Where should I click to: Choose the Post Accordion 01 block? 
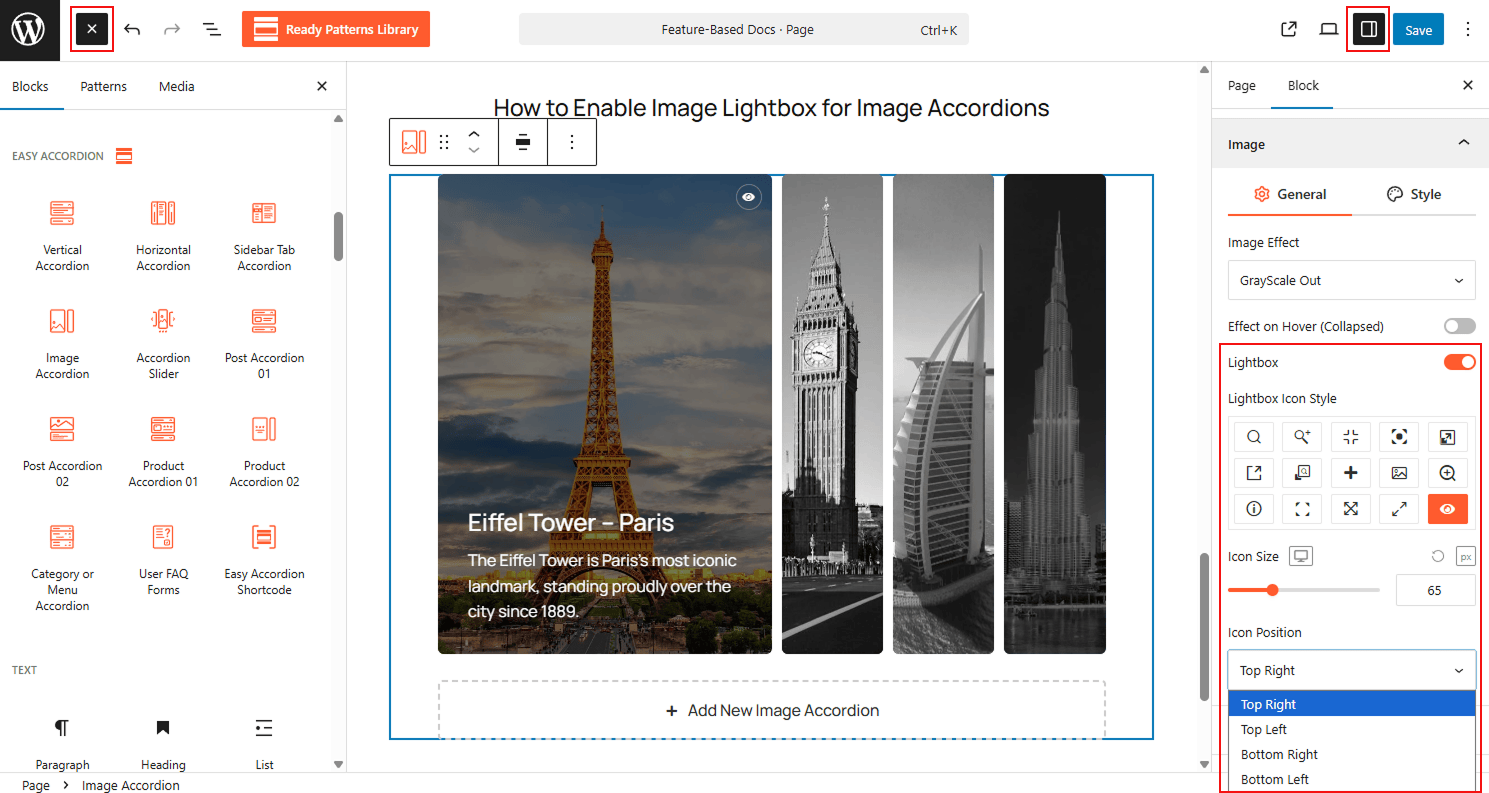[x=263, y=340]
